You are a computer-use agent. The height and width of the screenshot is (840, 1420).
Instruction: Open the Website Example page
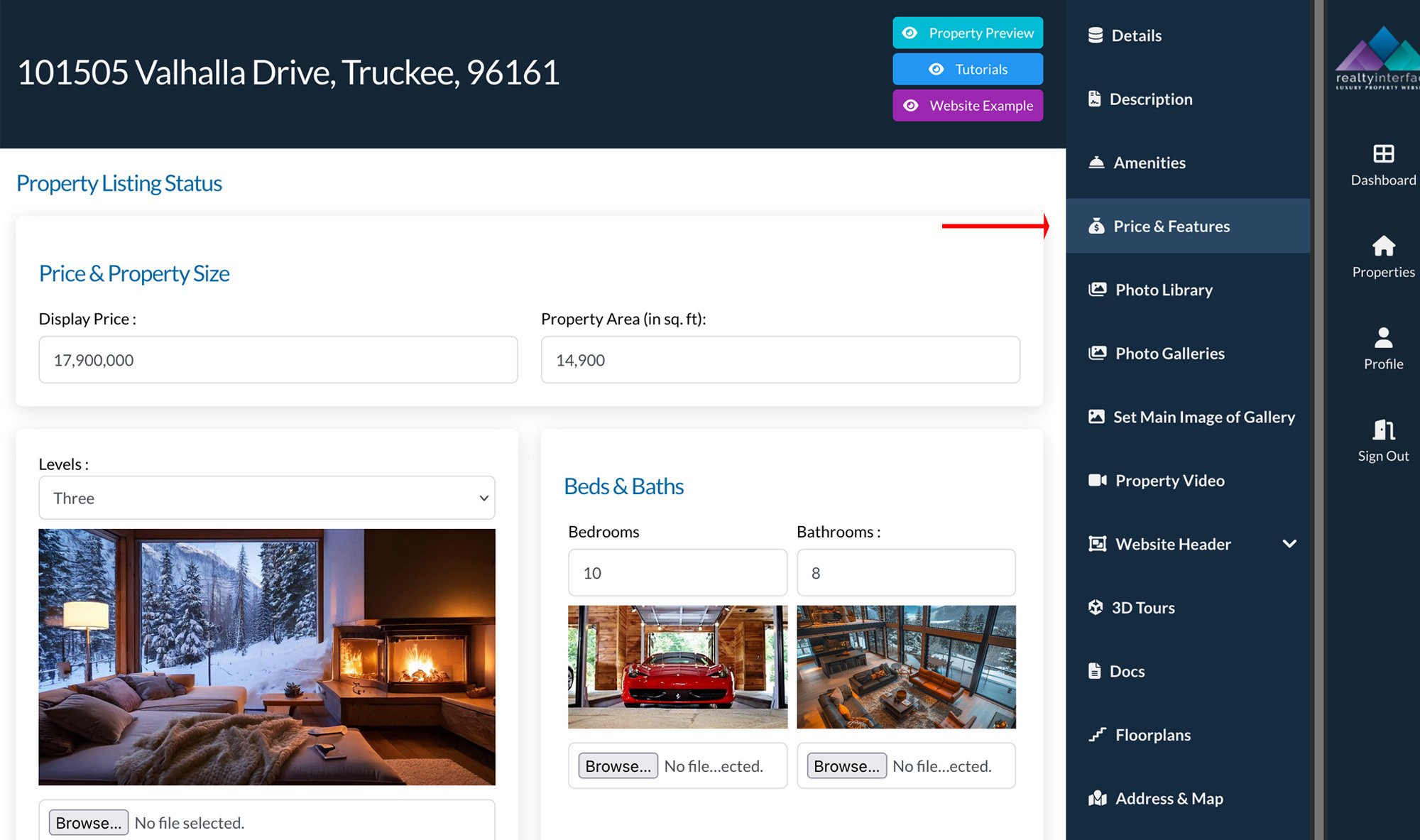coord(967,105)
